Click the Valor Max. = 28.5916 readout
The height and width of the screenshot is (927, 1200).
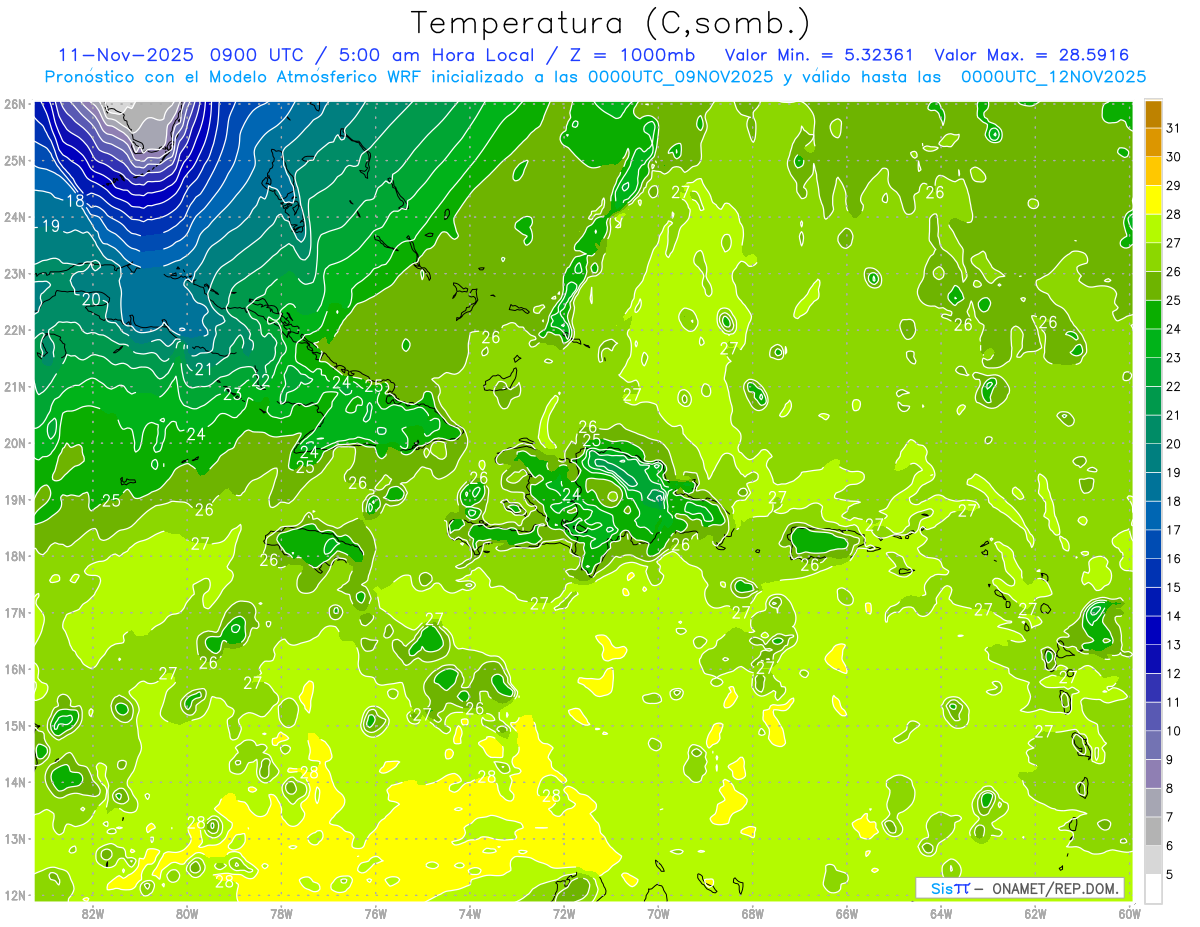(1032, 55)
